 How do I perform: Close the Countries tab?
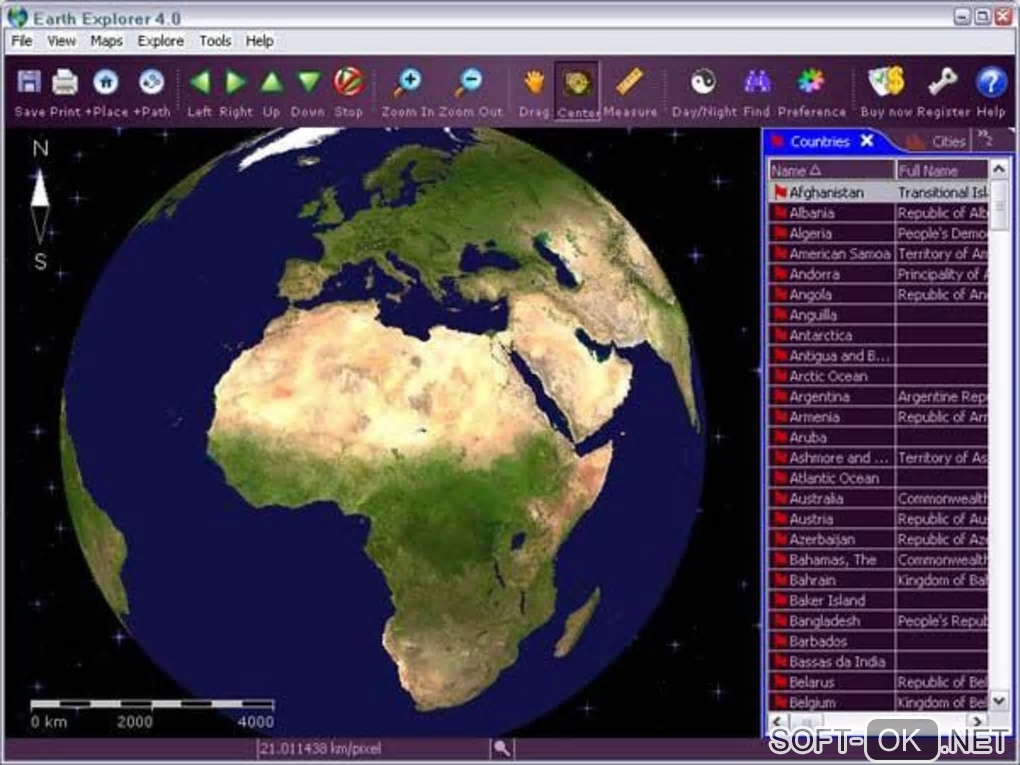[x=866, y=141]
